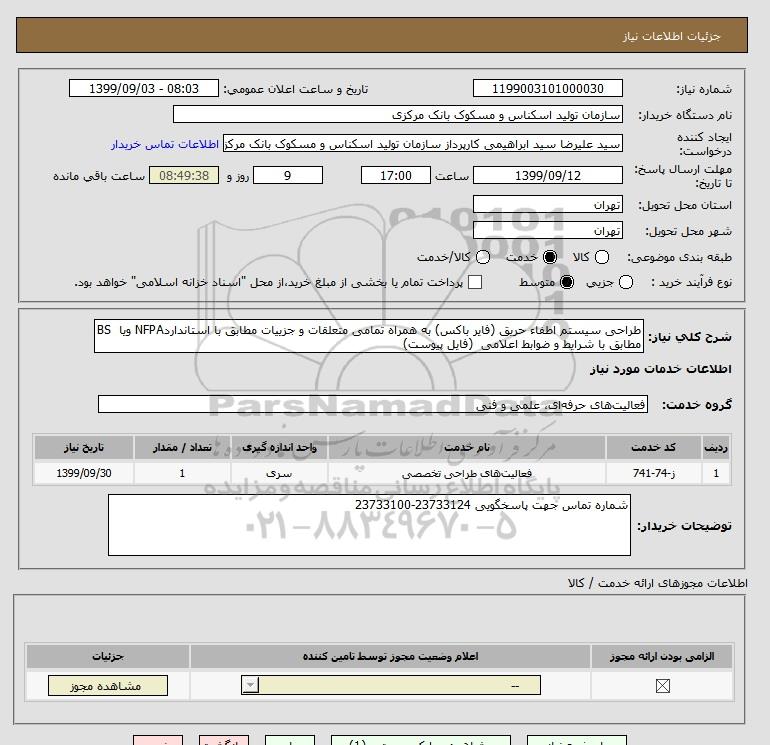Click the row number cell 1
770x745 pixels.
pyautogui.click(x=715, y=473)
